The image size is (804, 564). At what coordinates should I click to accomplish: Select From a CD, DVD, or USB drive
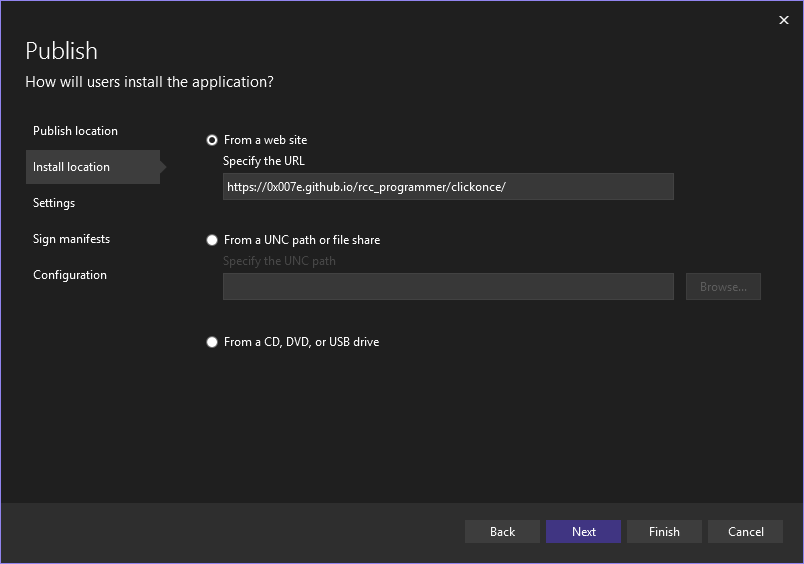(212, 342)
